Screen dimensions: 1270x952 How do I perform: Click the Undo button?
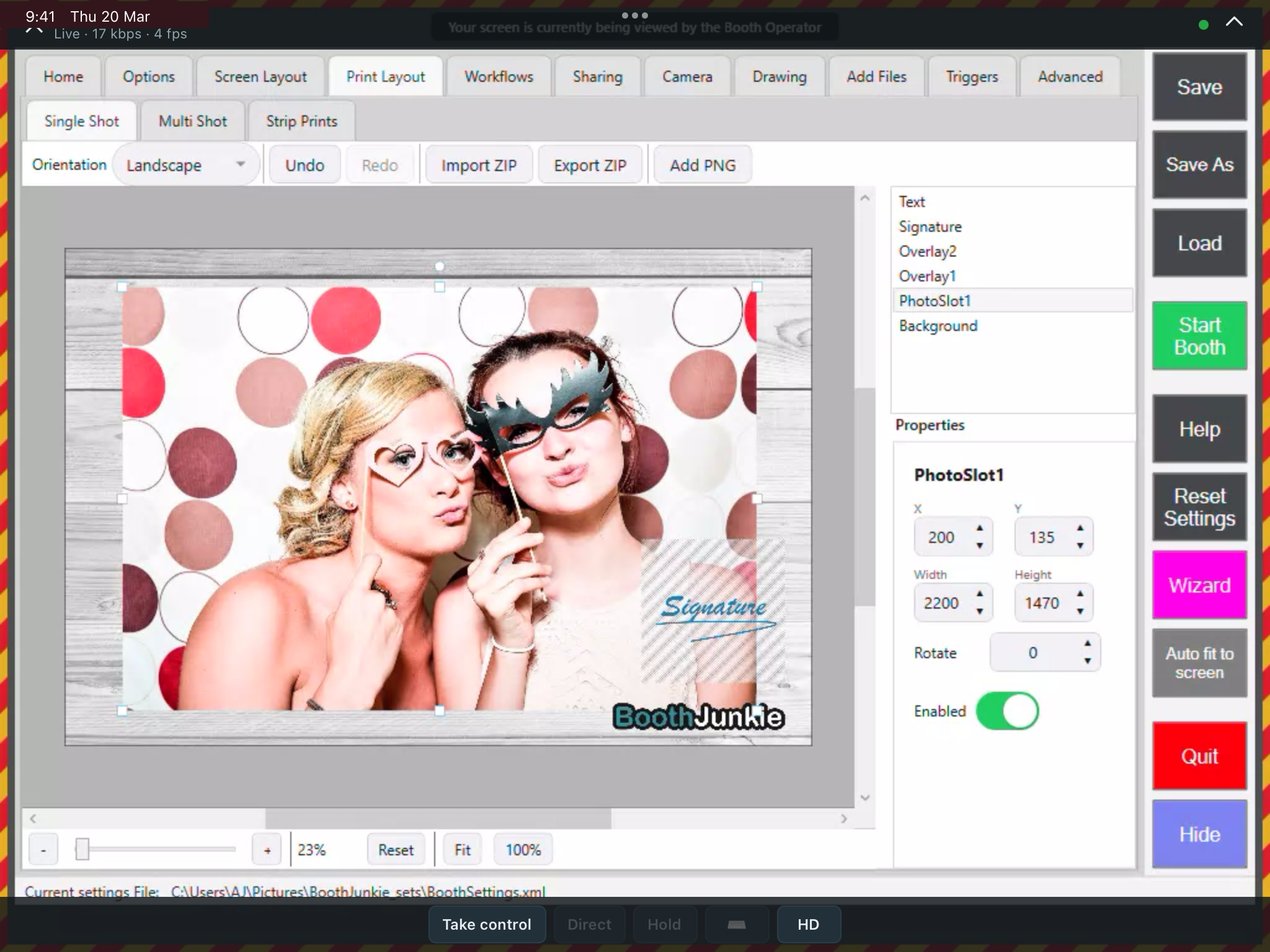point(304,165)
